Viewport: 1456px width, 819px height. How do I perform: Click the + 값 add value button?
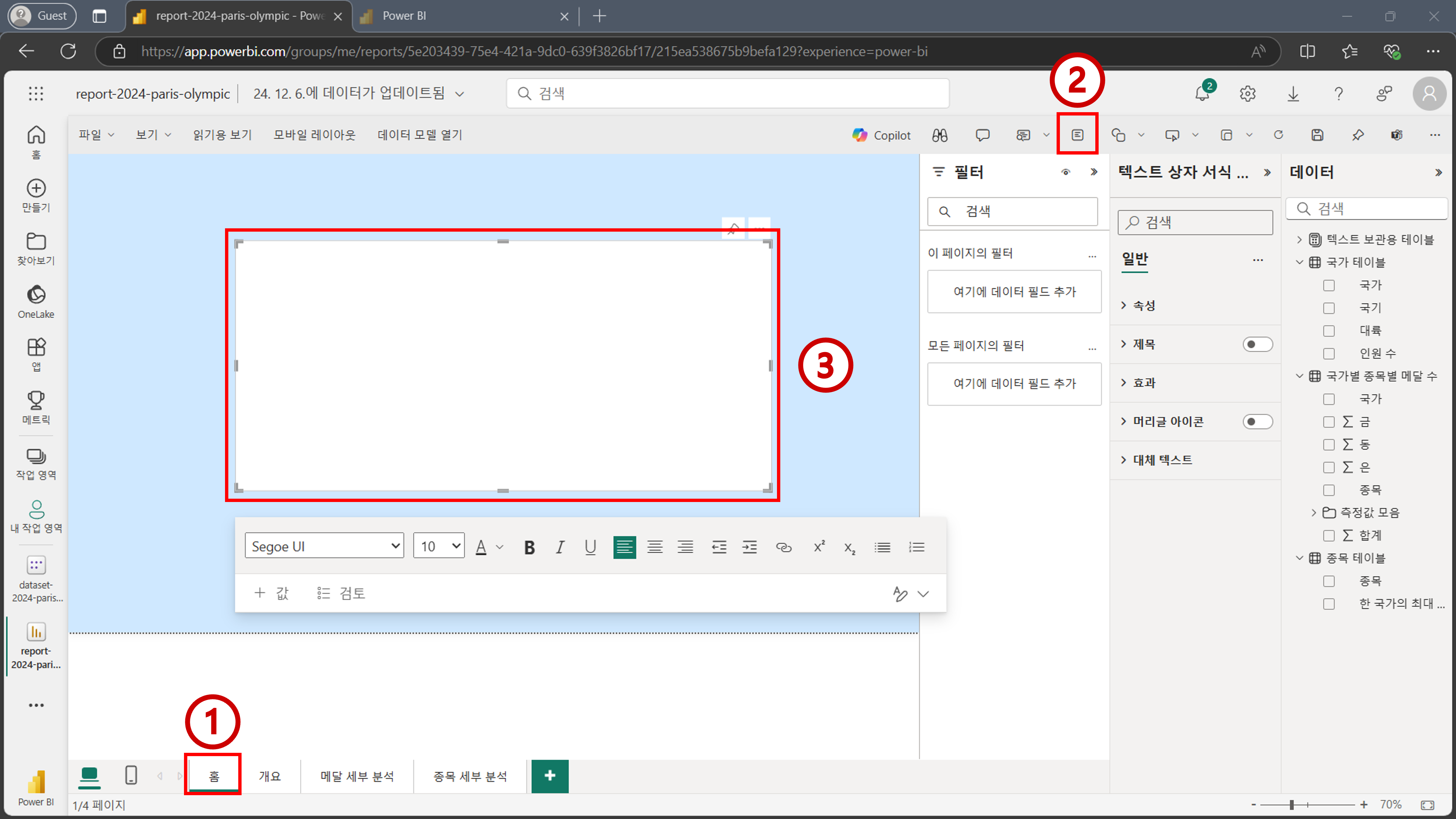point(271,593)
